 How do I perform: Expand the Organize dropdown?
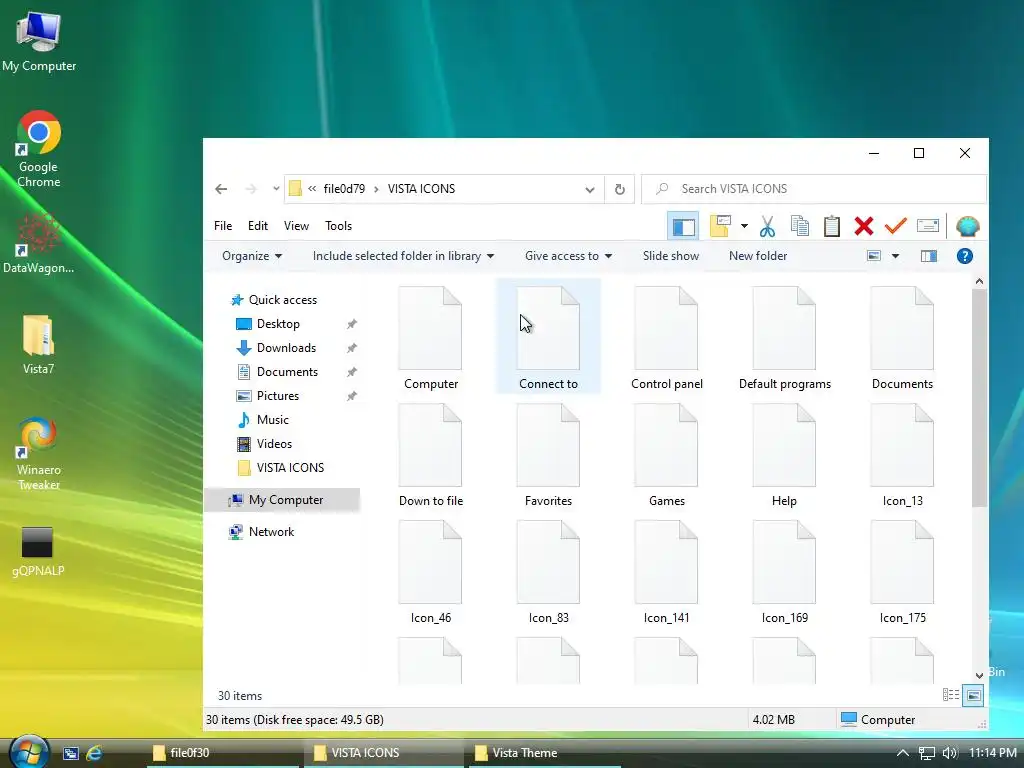pos(252,256)
